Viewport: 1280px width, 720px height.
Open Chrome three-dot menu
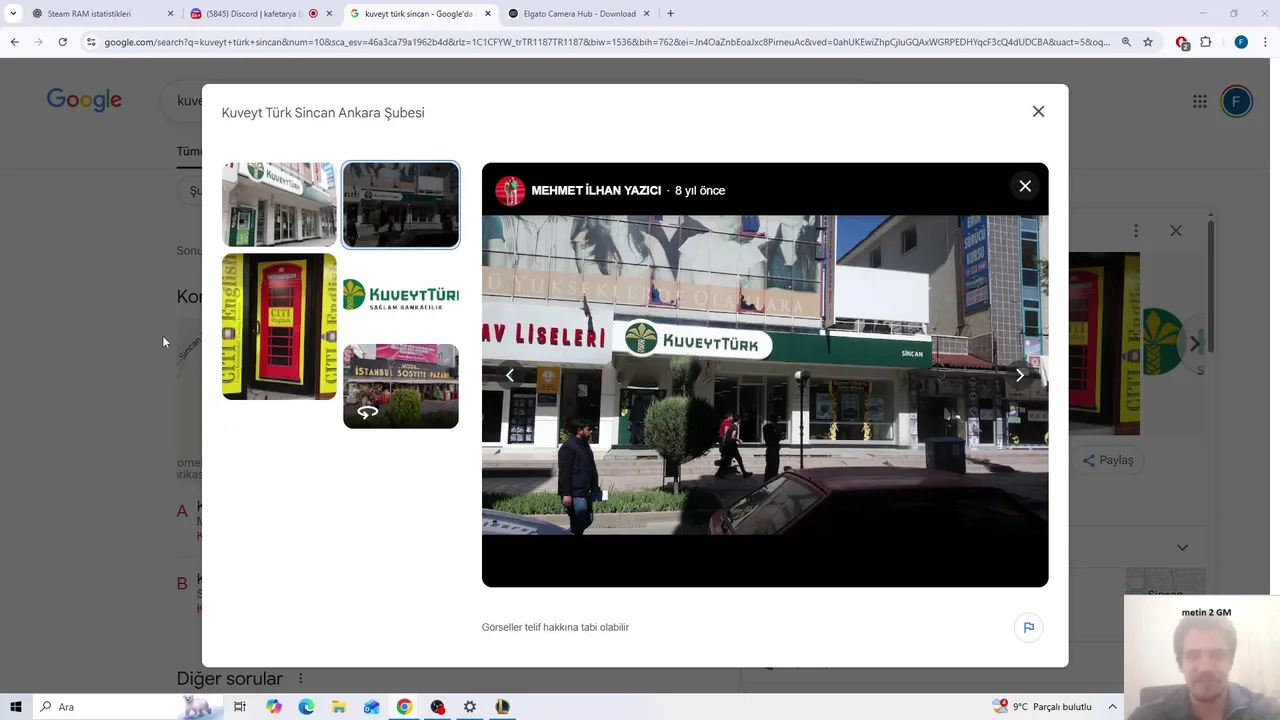[x=1266, y=42]
